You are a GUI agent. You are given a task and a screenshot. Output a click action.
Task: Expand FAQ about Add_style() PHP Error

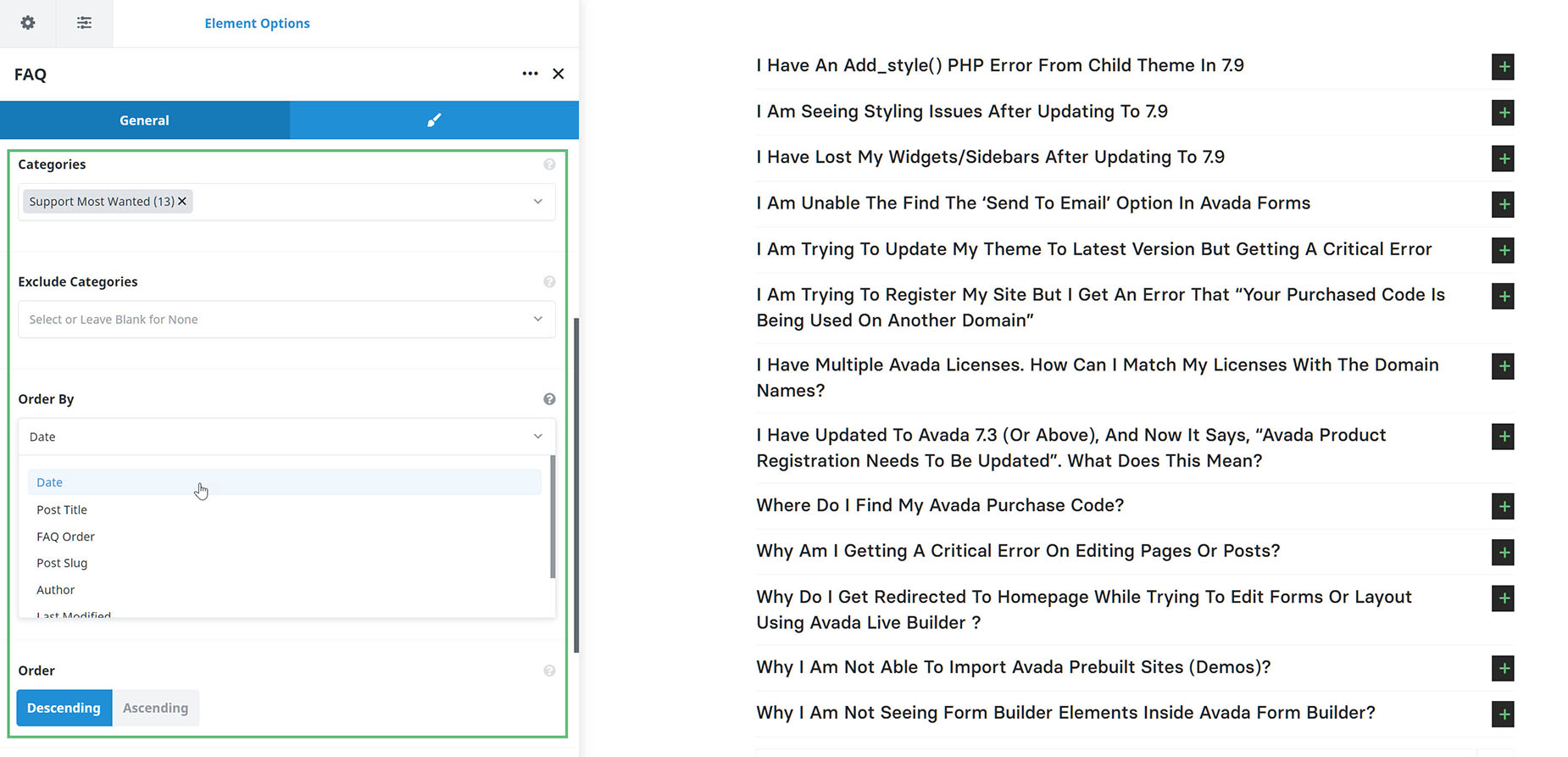(1503, 67)
